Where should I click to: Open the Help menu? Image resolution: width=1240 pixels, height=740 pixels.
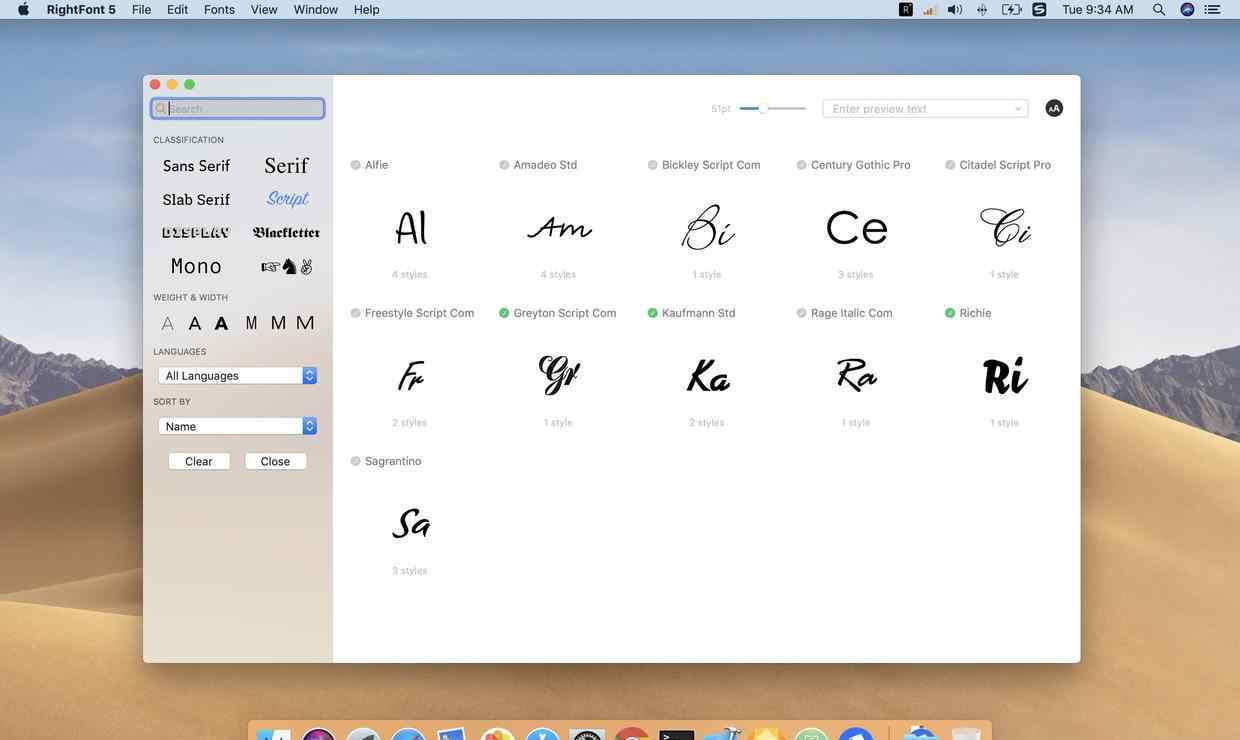tap(366, 9)
